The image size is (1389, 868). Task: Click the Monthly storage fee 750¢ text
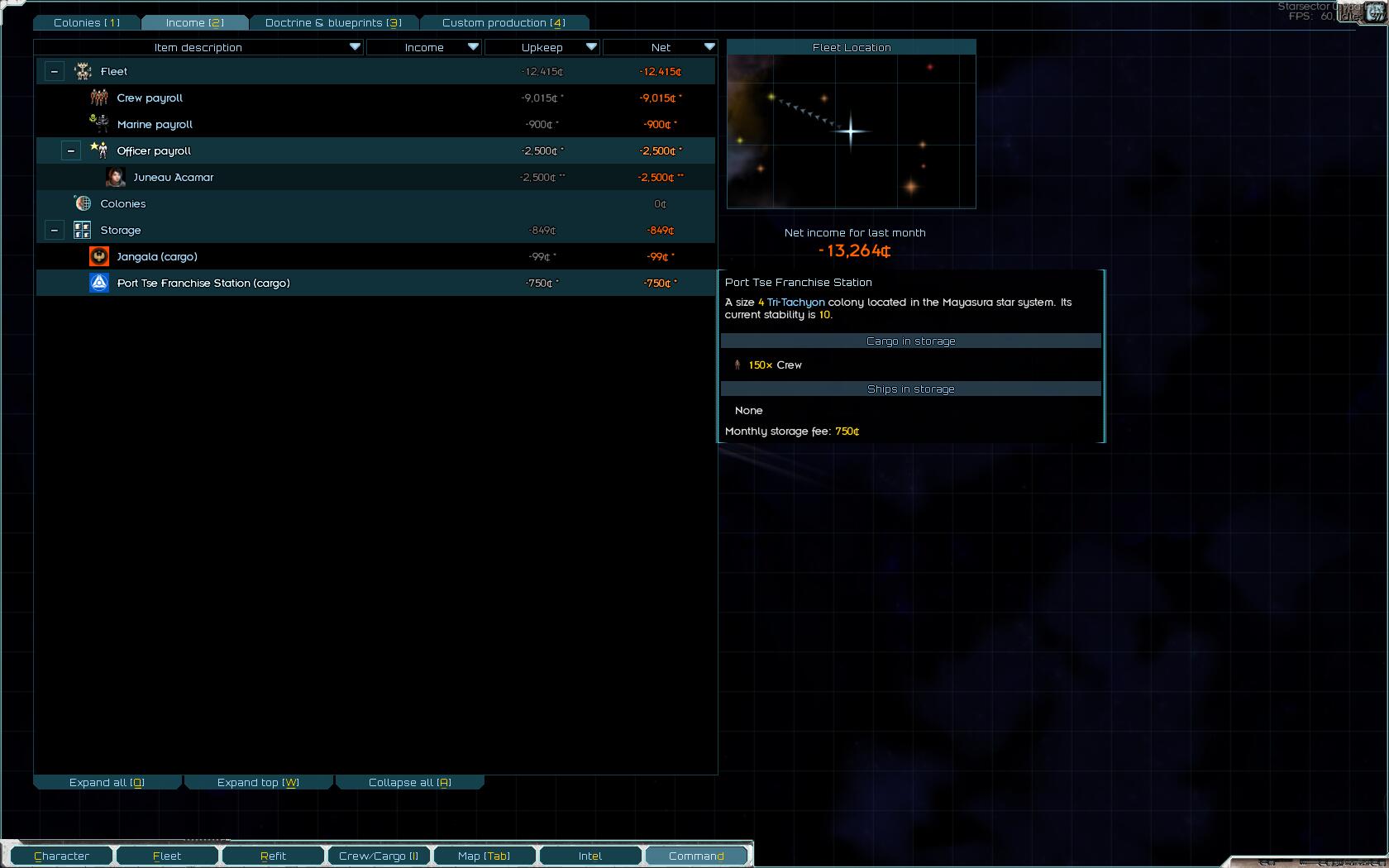tap(792, 431)
